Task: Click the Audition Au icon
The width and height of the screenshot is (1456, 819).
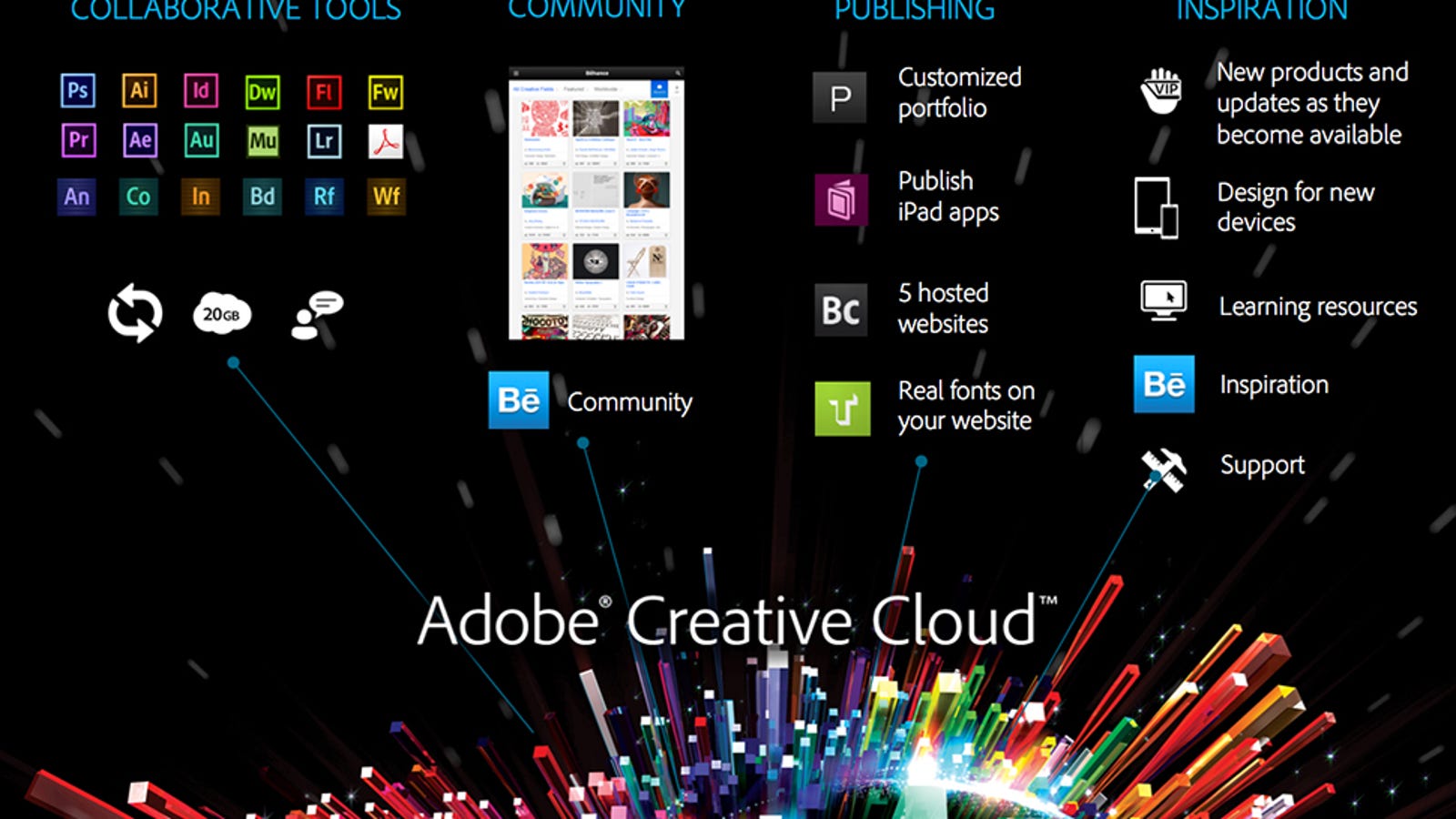Action: (x=201, y=140)
